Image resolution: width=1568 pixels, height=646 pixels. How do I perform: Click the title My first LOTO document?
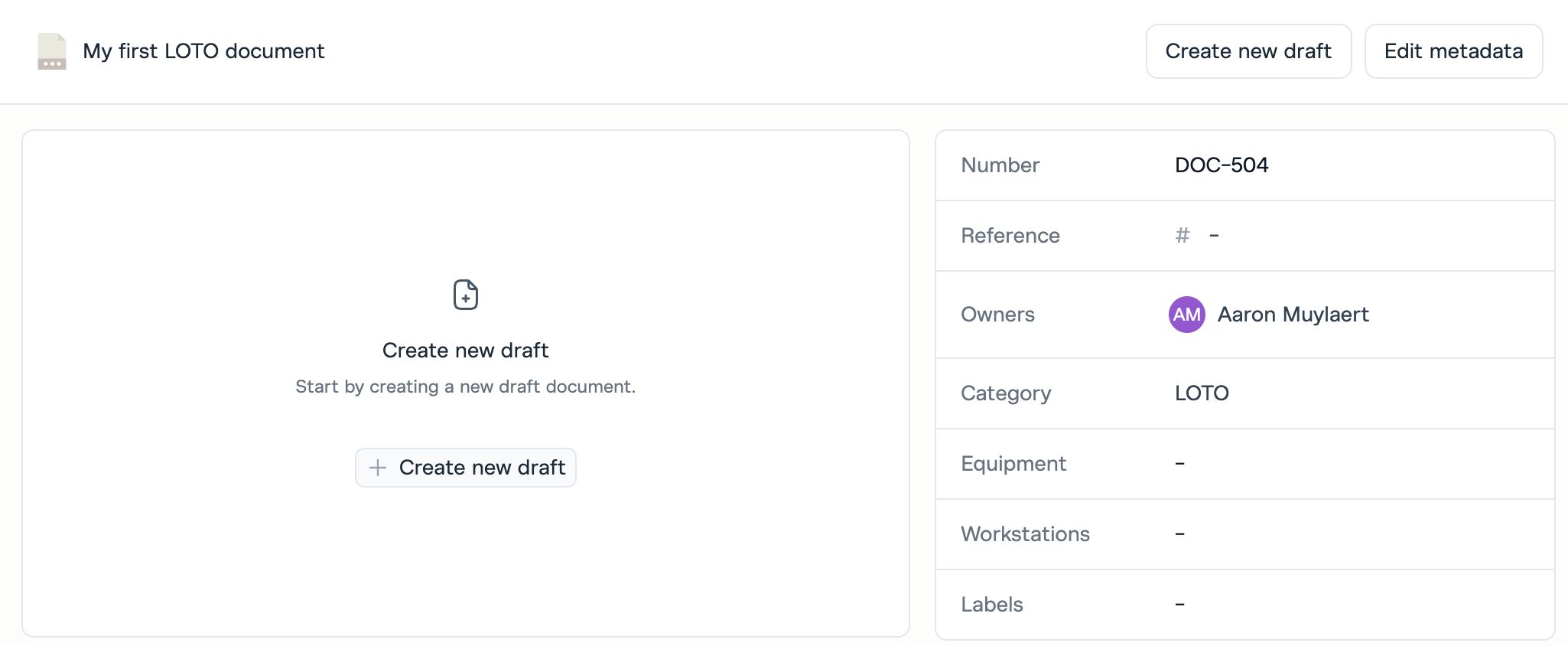click(x=203, y=51)
